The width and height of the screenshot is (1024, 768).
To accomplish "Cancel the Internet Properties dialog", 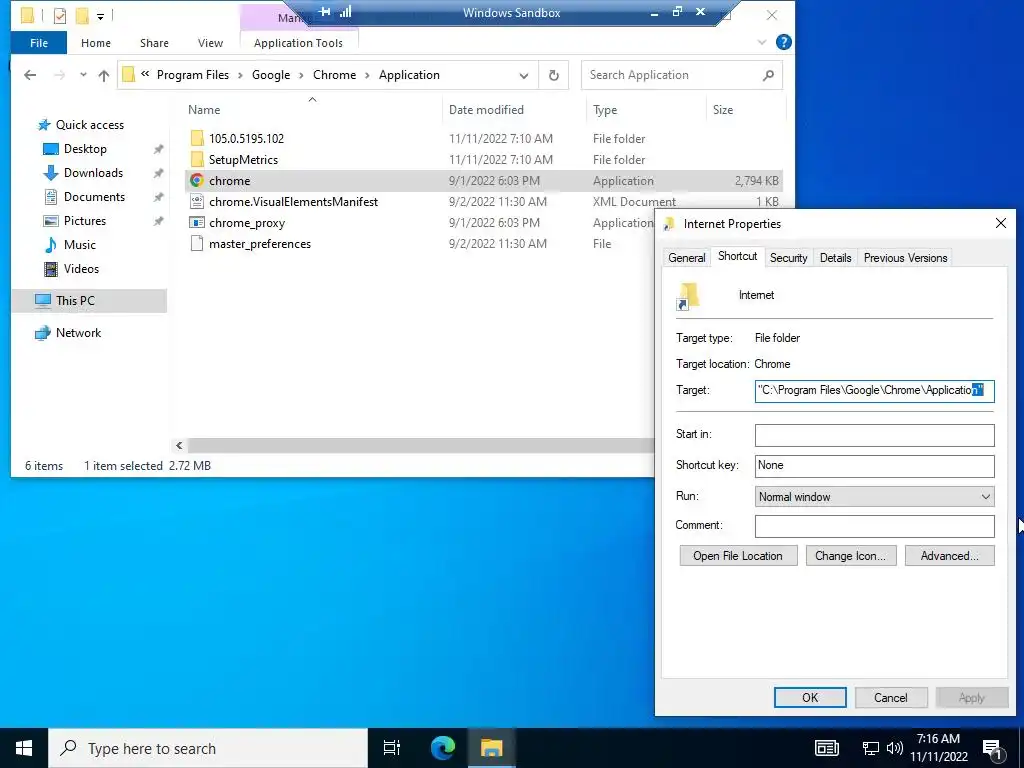I will click(891, 697).
